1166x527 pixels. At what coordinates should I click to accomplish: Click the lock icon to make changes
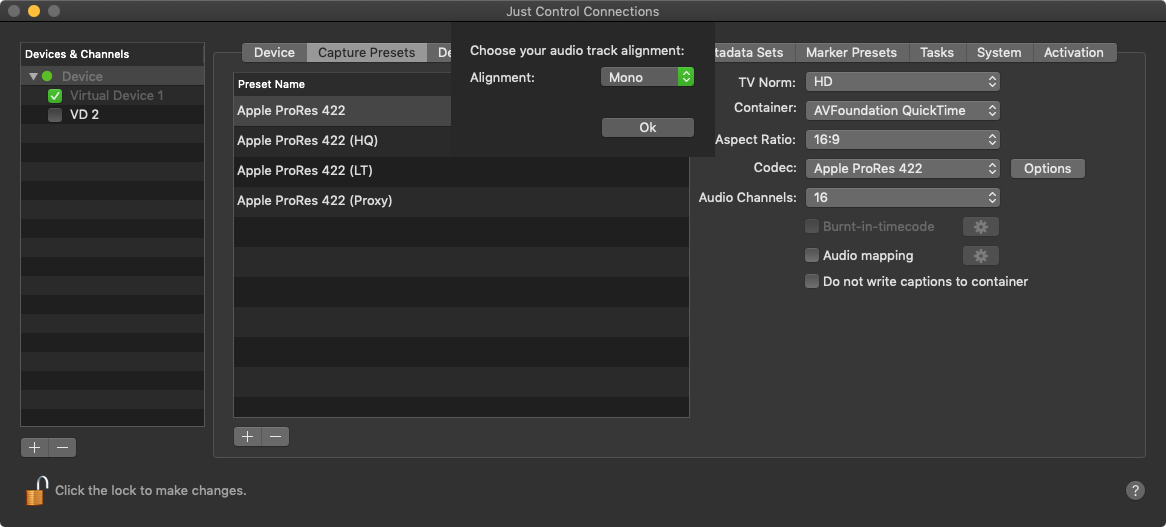point(36,491)
